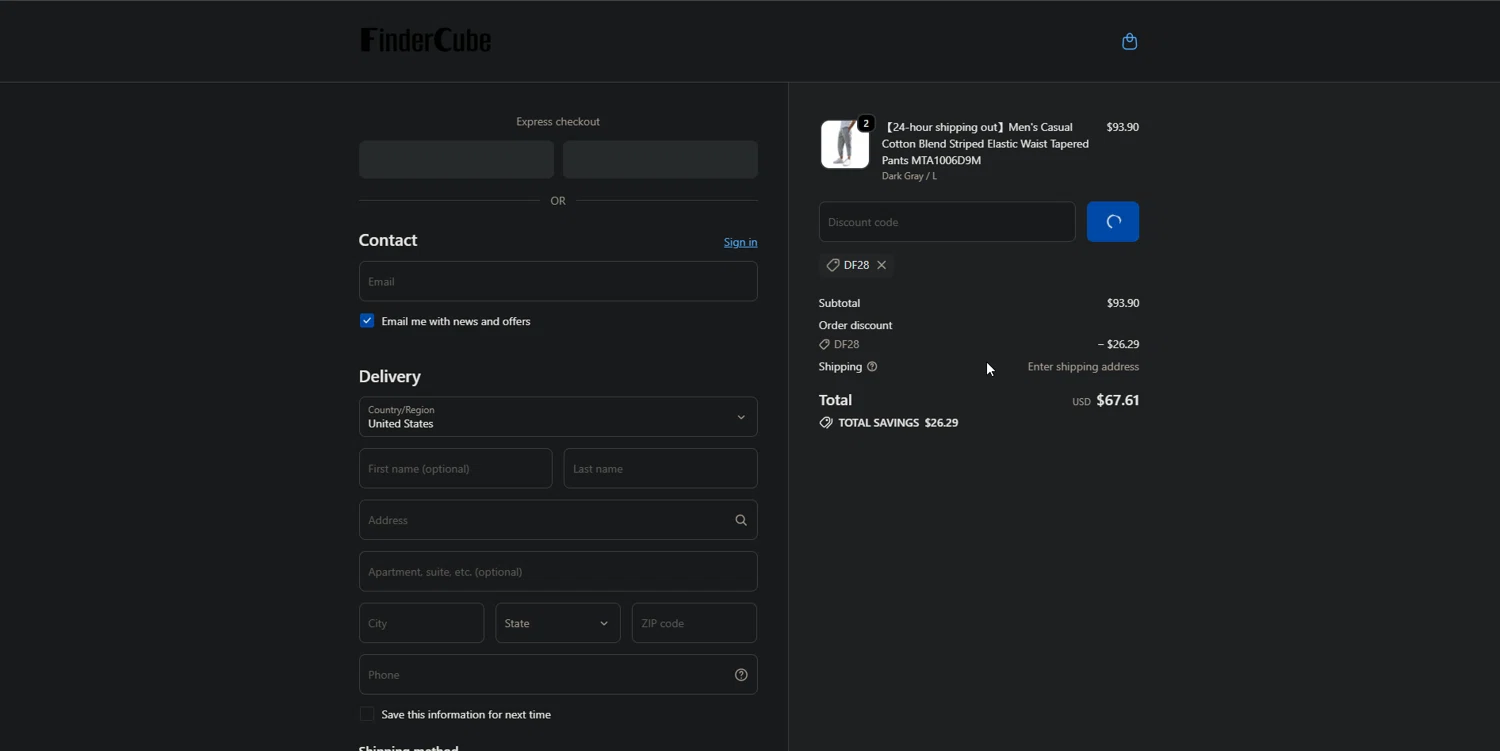Click the loading Apply discount button

(x=1113, y=222)
